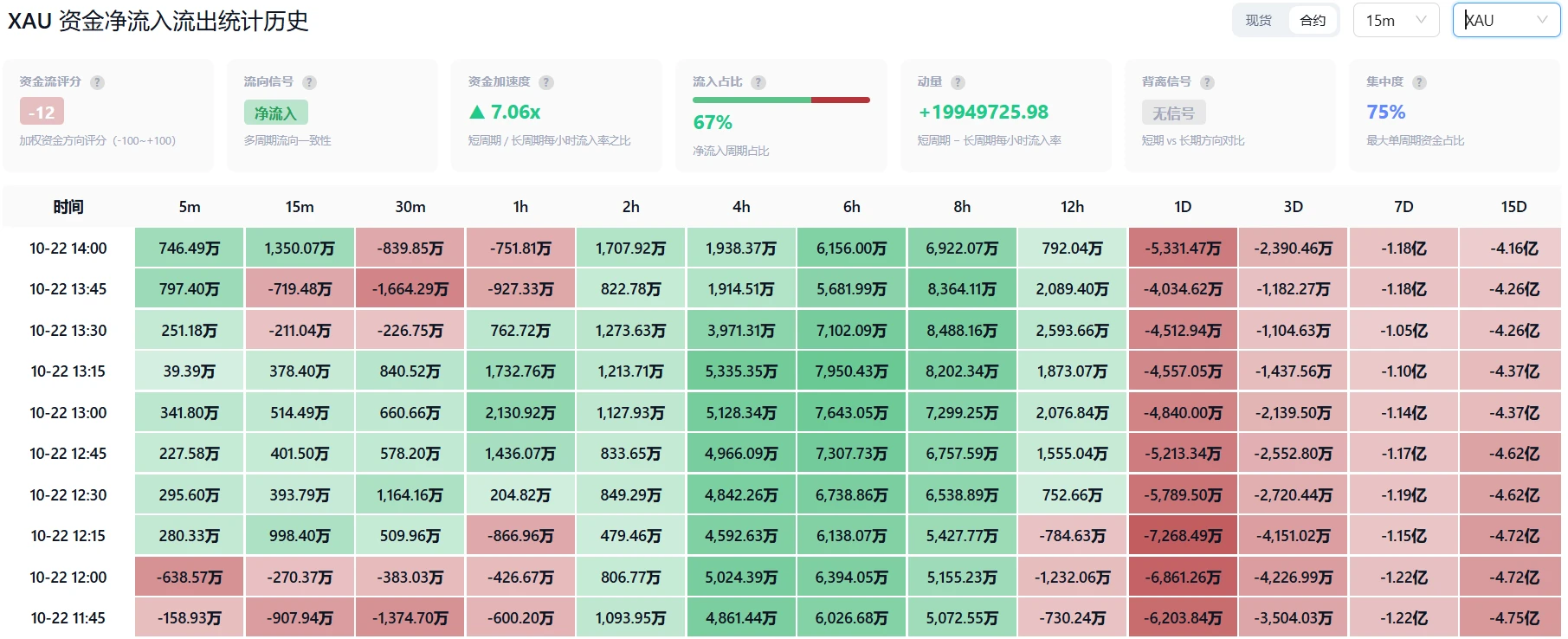Select the 39.39万 cell
The width and height of the screenshot is (1568, 639).
pyautogui.click(x=190, y=371)
